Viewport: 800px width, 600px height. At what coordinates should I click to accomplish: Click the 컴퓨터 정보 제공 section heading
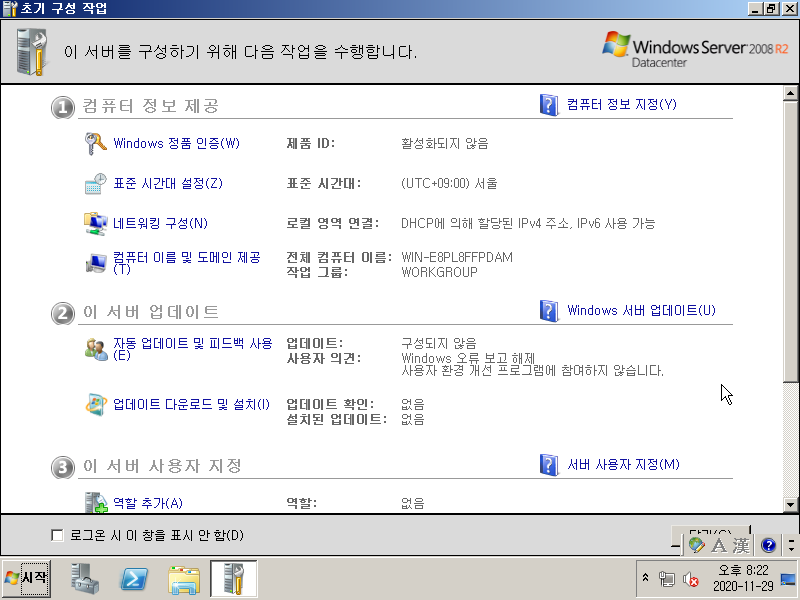(x=151, y=106)
